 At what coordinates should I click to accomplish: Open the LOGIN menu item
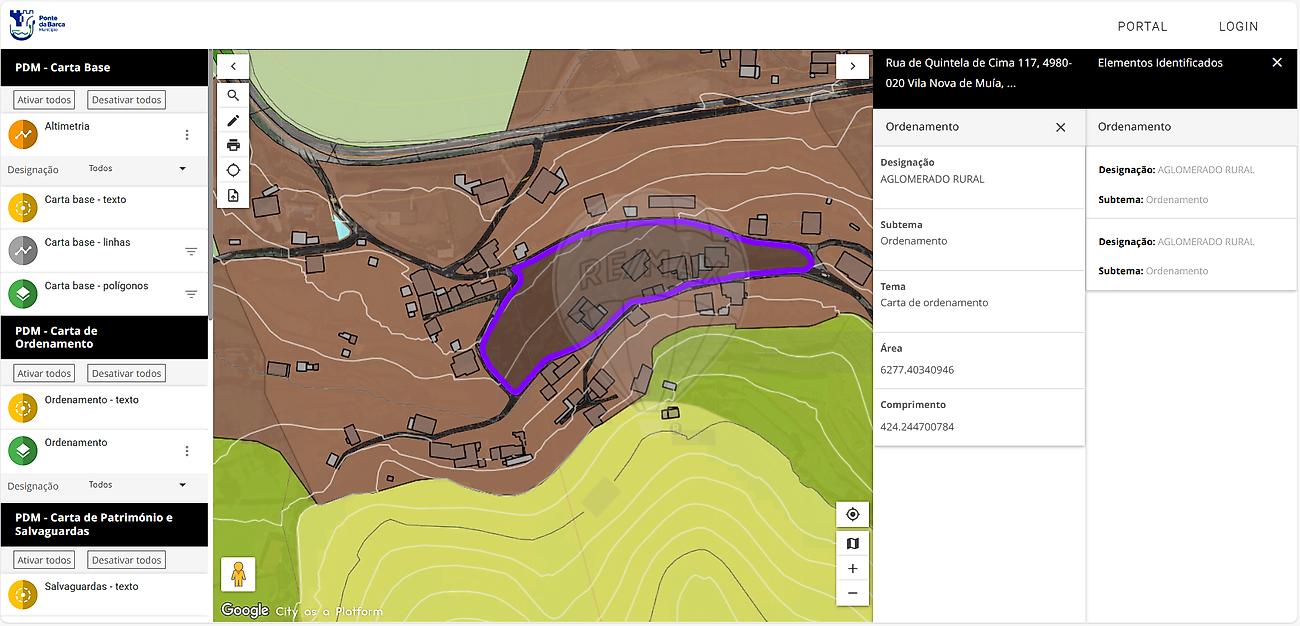(x=1238, y=27)
